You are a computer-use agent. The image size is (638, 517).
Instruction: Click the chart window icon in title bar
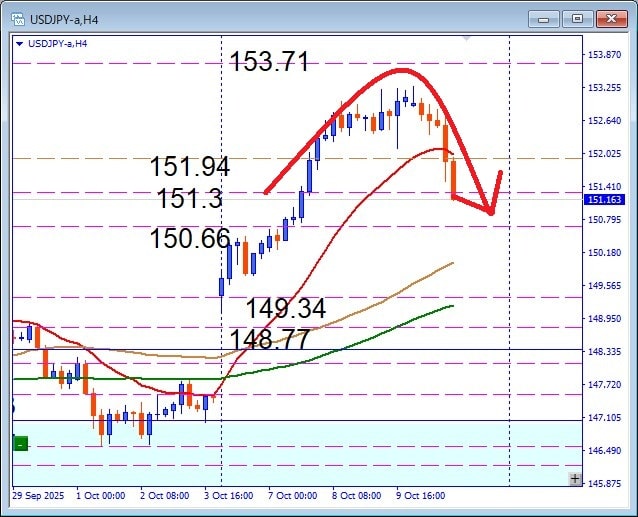tap(14, 18)
